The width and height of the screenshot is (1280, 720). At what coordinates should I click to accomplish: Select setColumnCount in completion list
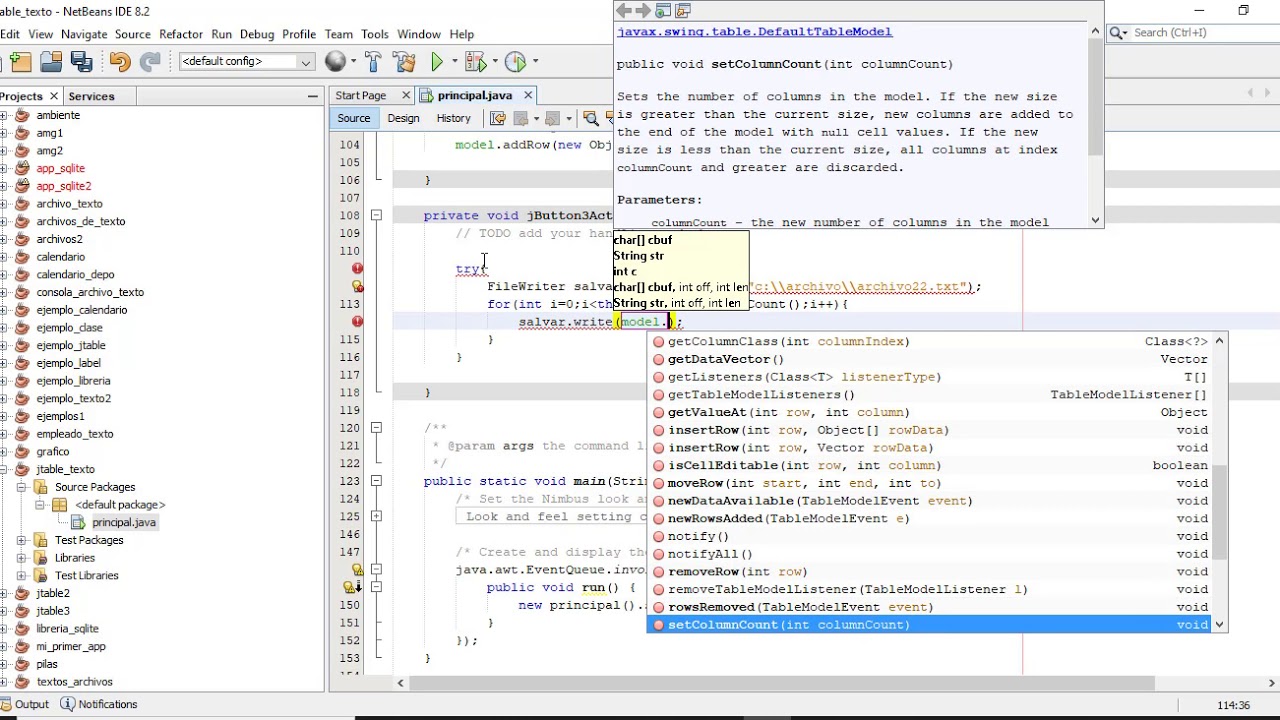[931, 625]
